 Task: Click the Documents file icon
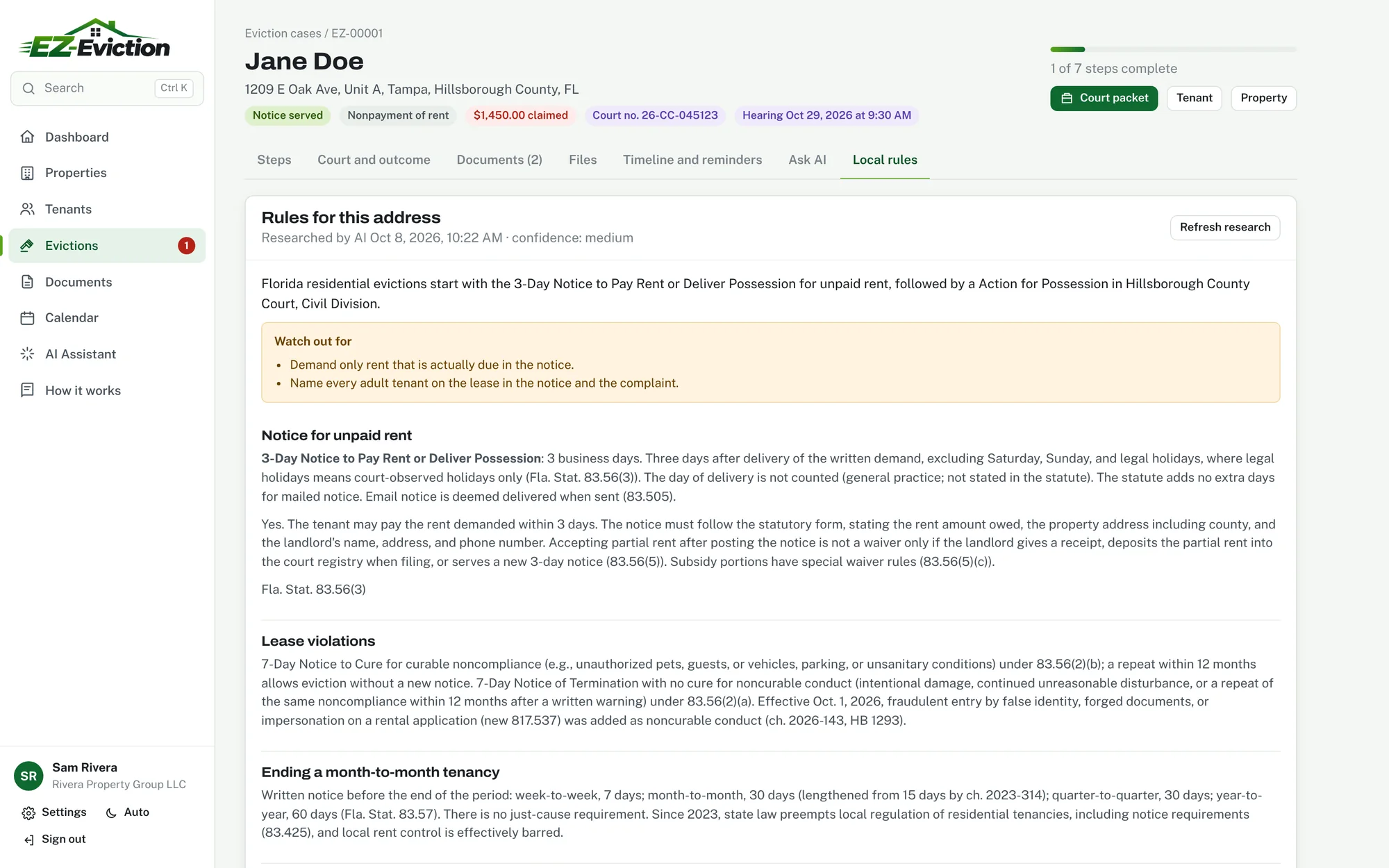(27, 282)
